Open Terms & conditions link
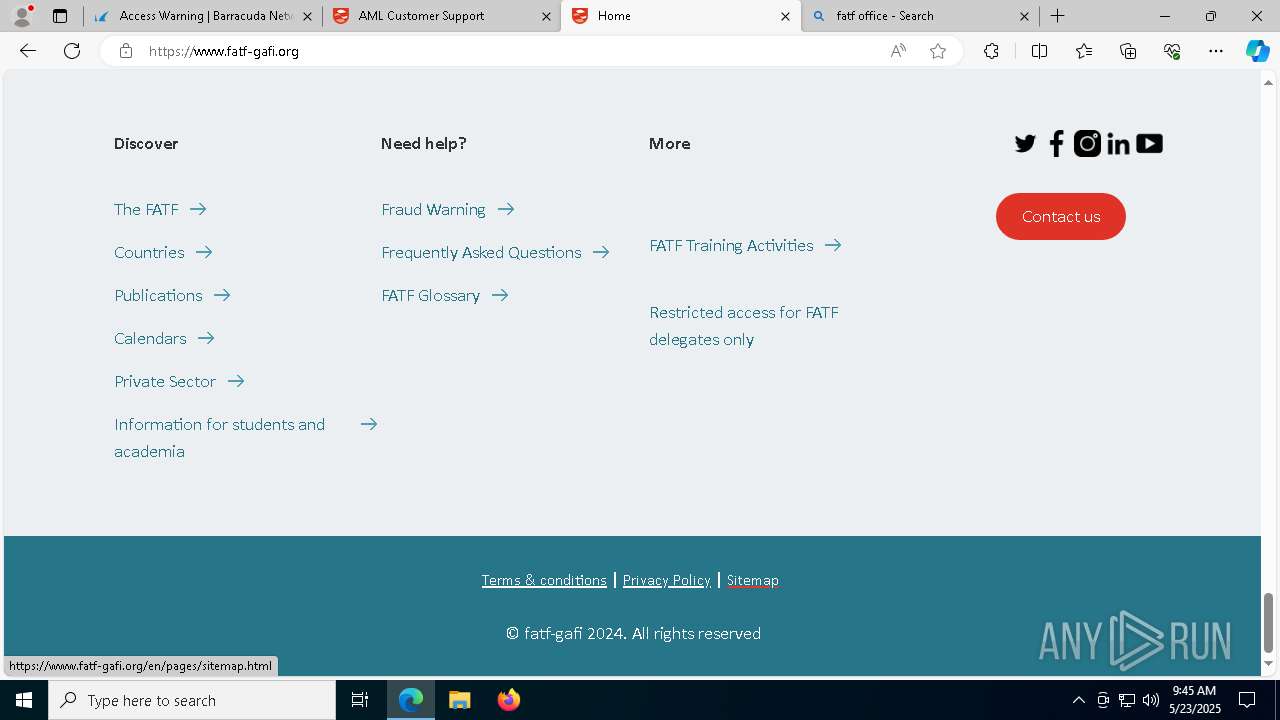Image resolution: width=1280 pixels, height=720 pixels. [x=544, y=580]
